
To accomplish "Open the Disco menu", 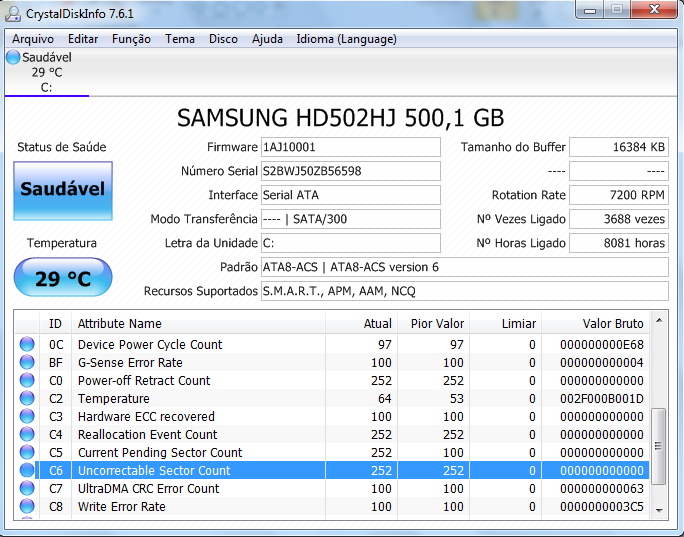I will [223, 39].
